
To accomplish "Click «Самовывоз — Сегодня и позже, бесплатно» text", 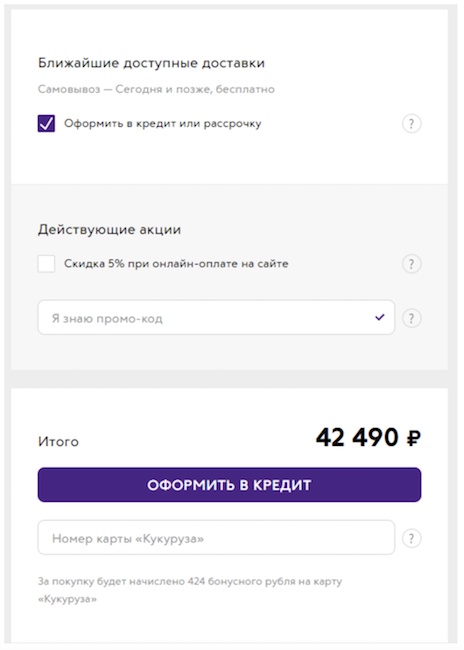I will [x=156, y=89].
